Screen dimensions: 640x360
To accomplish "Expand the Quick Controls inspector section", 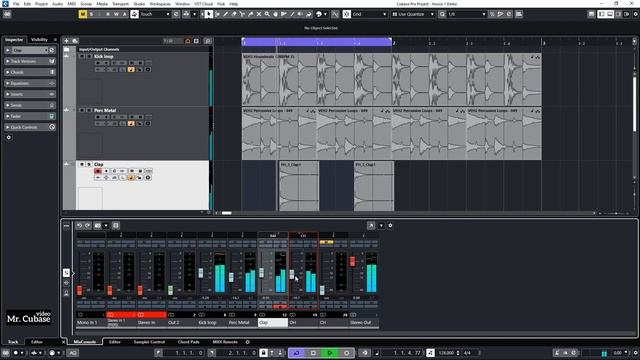I will pos(30,127).
